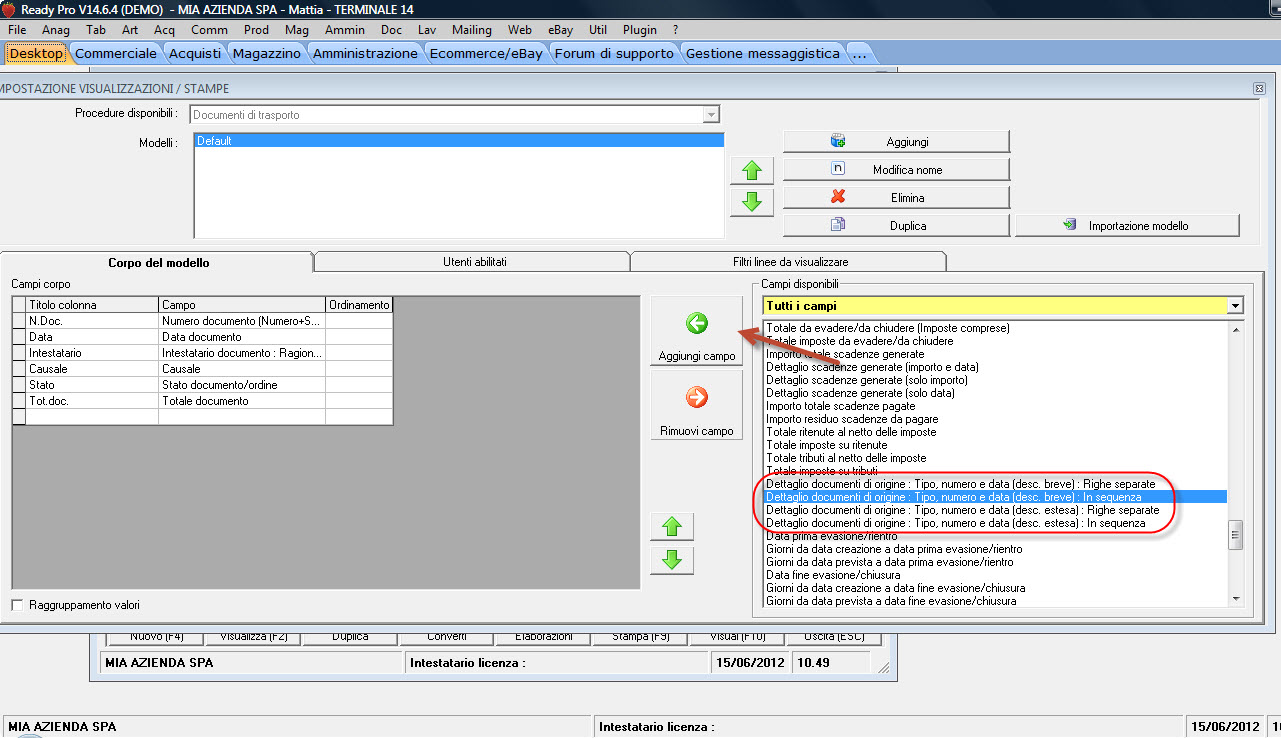Screen dimensions: 1281x738
Task: Move field down with green arrow below Rimuovi campo
Action: tap(672, 560)
